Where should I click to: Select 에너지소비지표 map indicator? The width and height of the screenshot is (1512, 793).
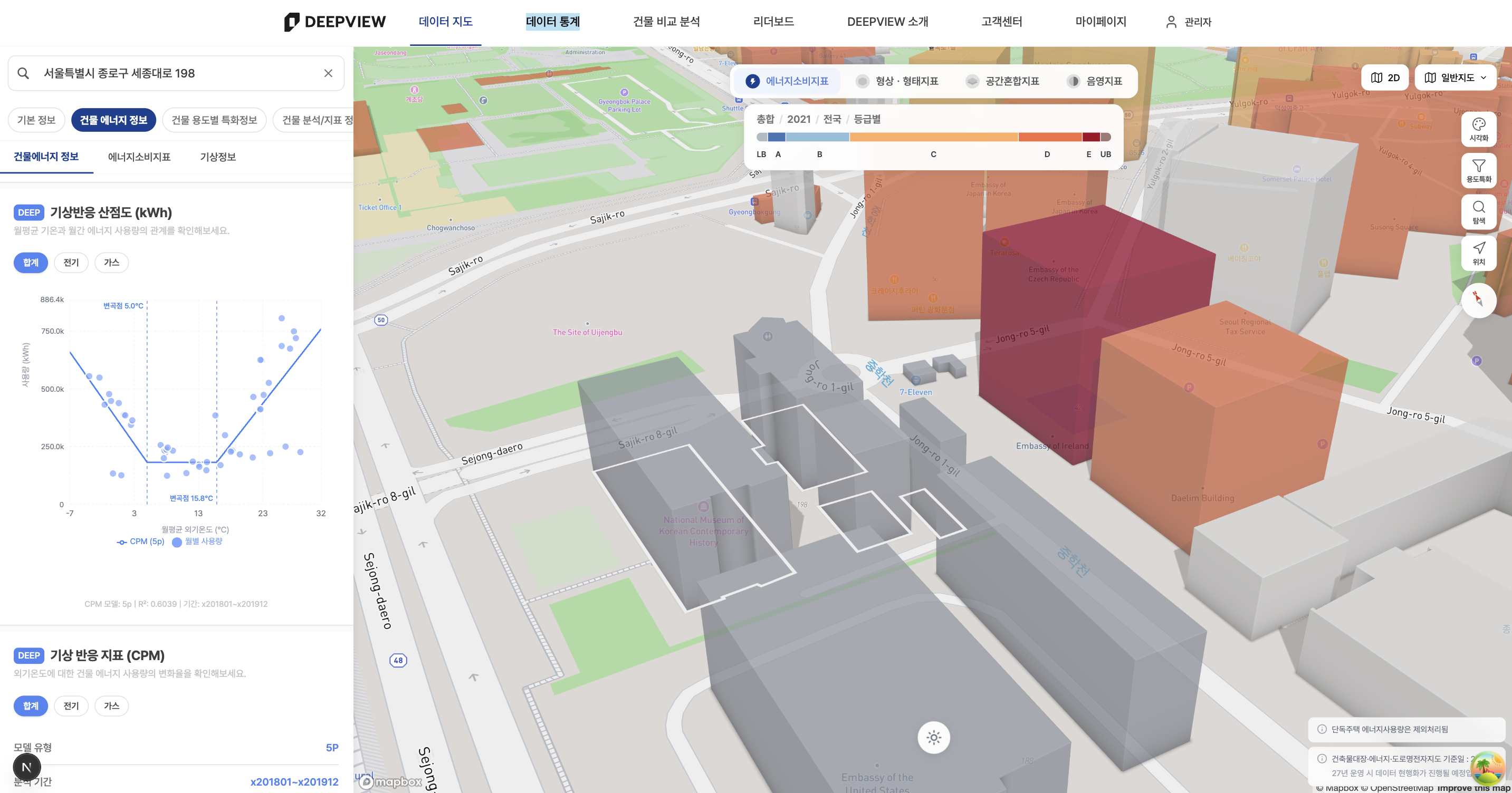click(787, 81)
